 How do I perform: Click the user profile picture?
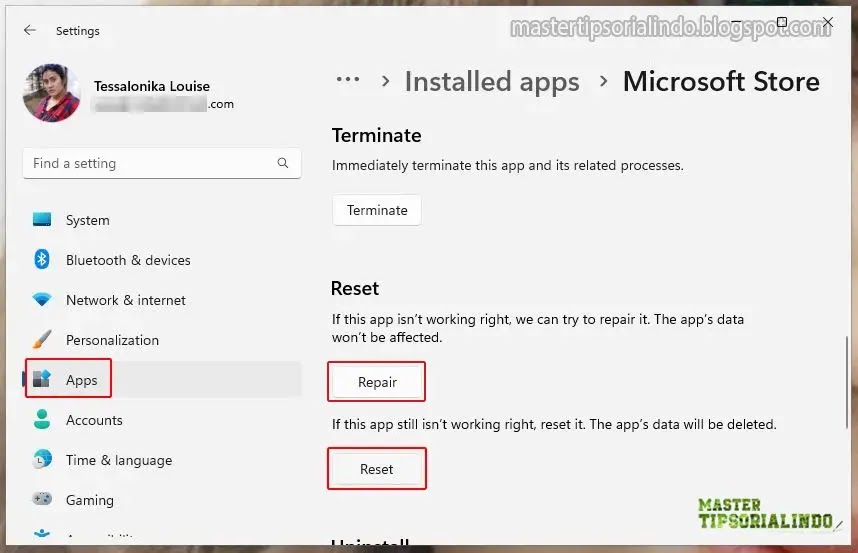(x=51, y=92)
